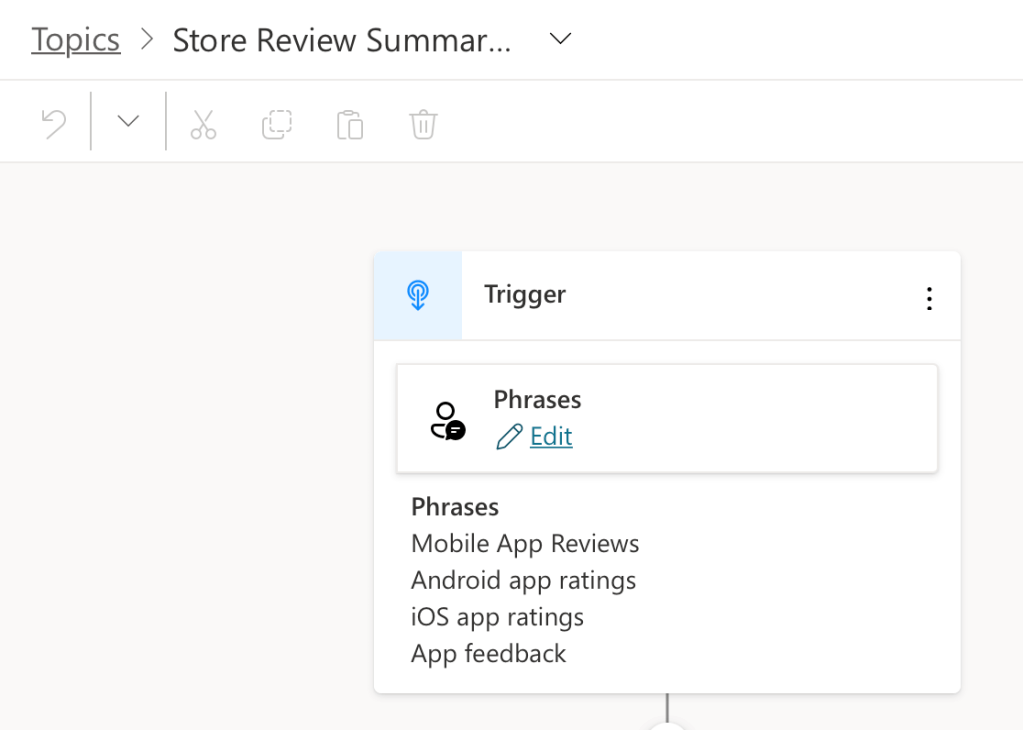The image size is (1023, 730).
Task: Select the Mobile App Reviews phrase
Action: click(x=525, y=544)
